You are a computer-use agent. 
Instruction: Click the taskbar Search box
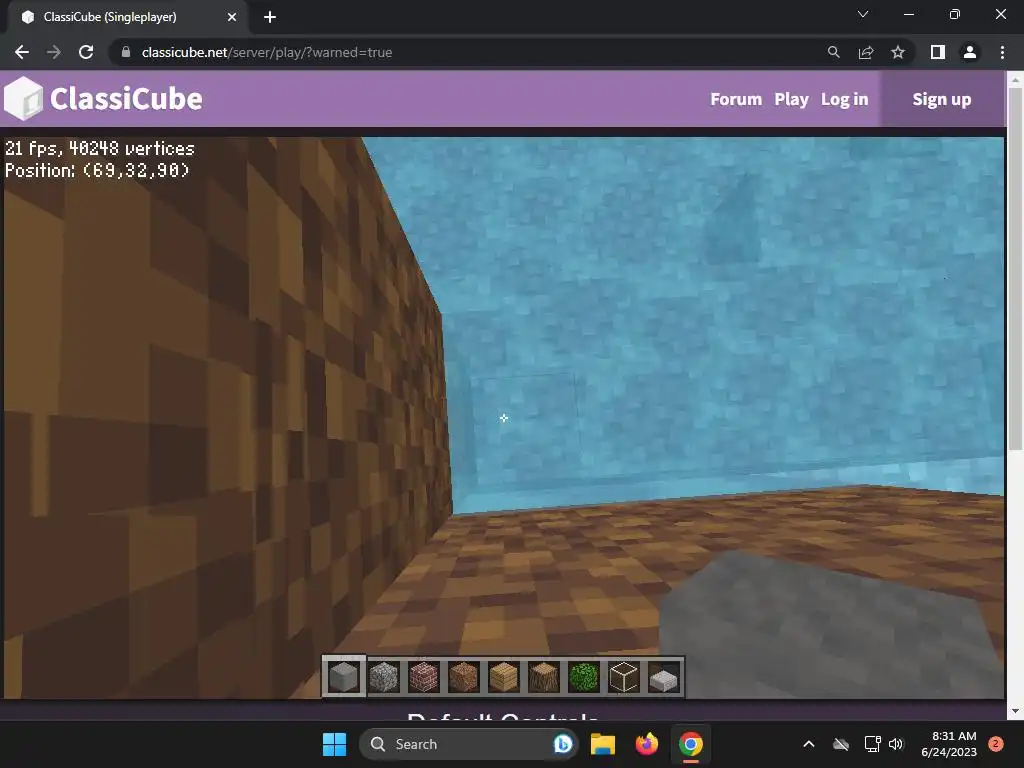point(468,744)
